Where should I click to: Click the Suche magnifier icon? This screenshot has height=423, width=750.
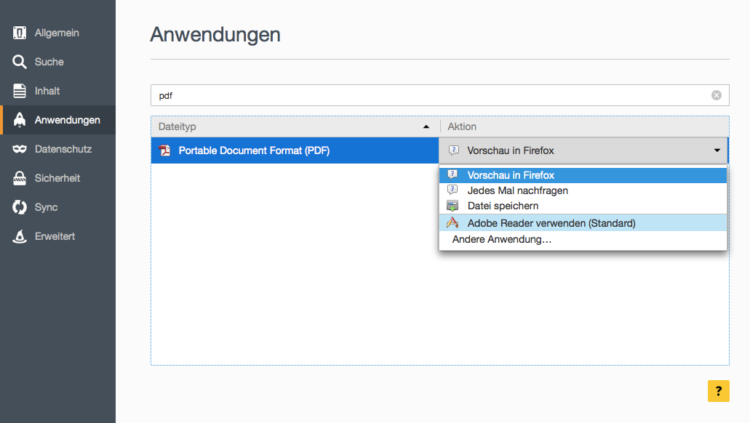[19, 62]
